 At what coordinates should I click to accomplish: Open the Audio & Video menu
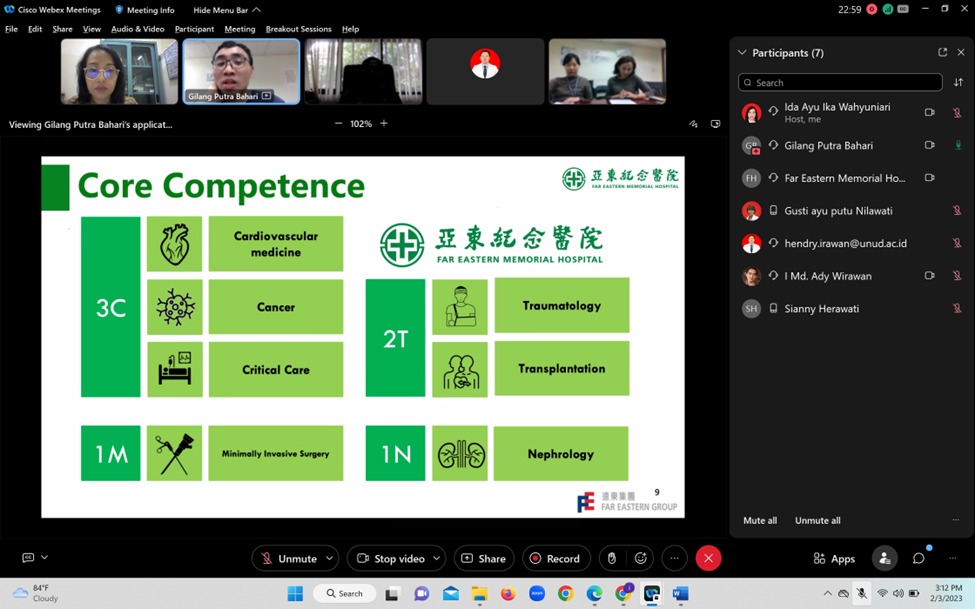click(x=137, y=29)
